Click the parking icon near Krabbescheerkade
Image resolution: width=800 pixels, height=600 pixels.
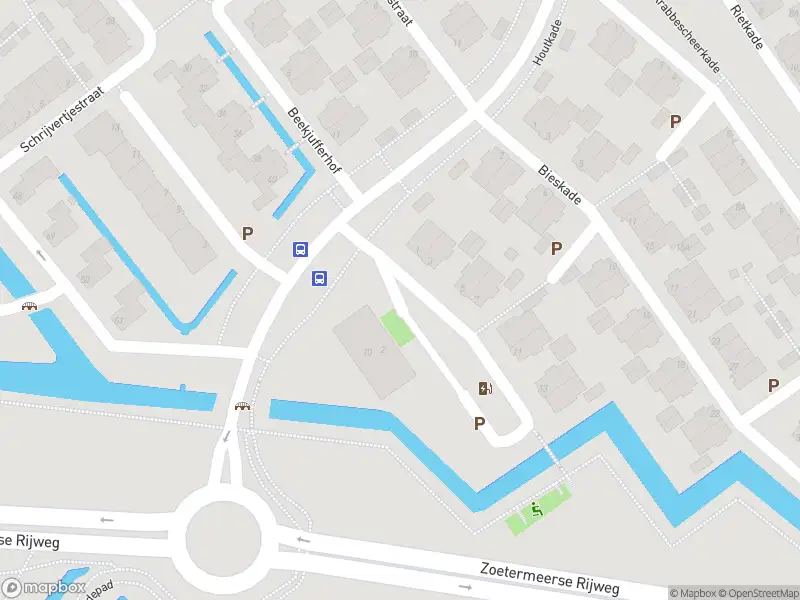pos(675,121)
